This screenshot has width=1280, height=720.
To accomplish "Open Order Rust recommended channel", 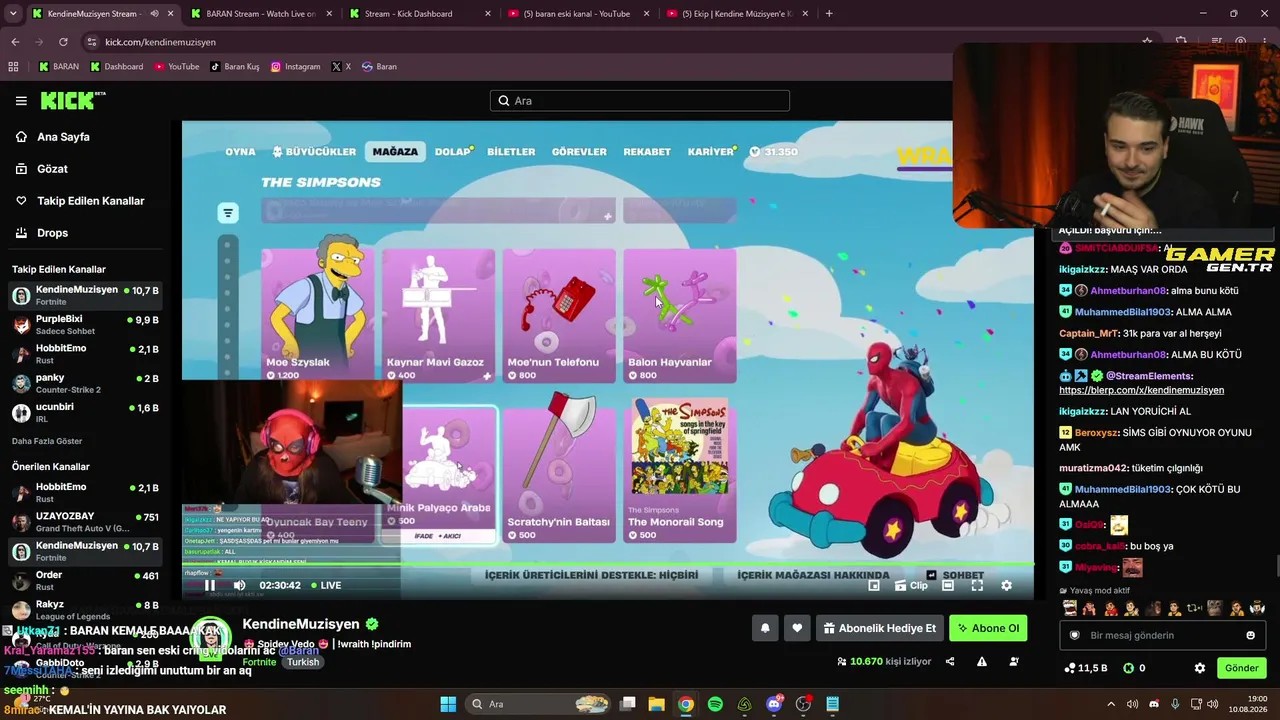I will tap(85, 580).
